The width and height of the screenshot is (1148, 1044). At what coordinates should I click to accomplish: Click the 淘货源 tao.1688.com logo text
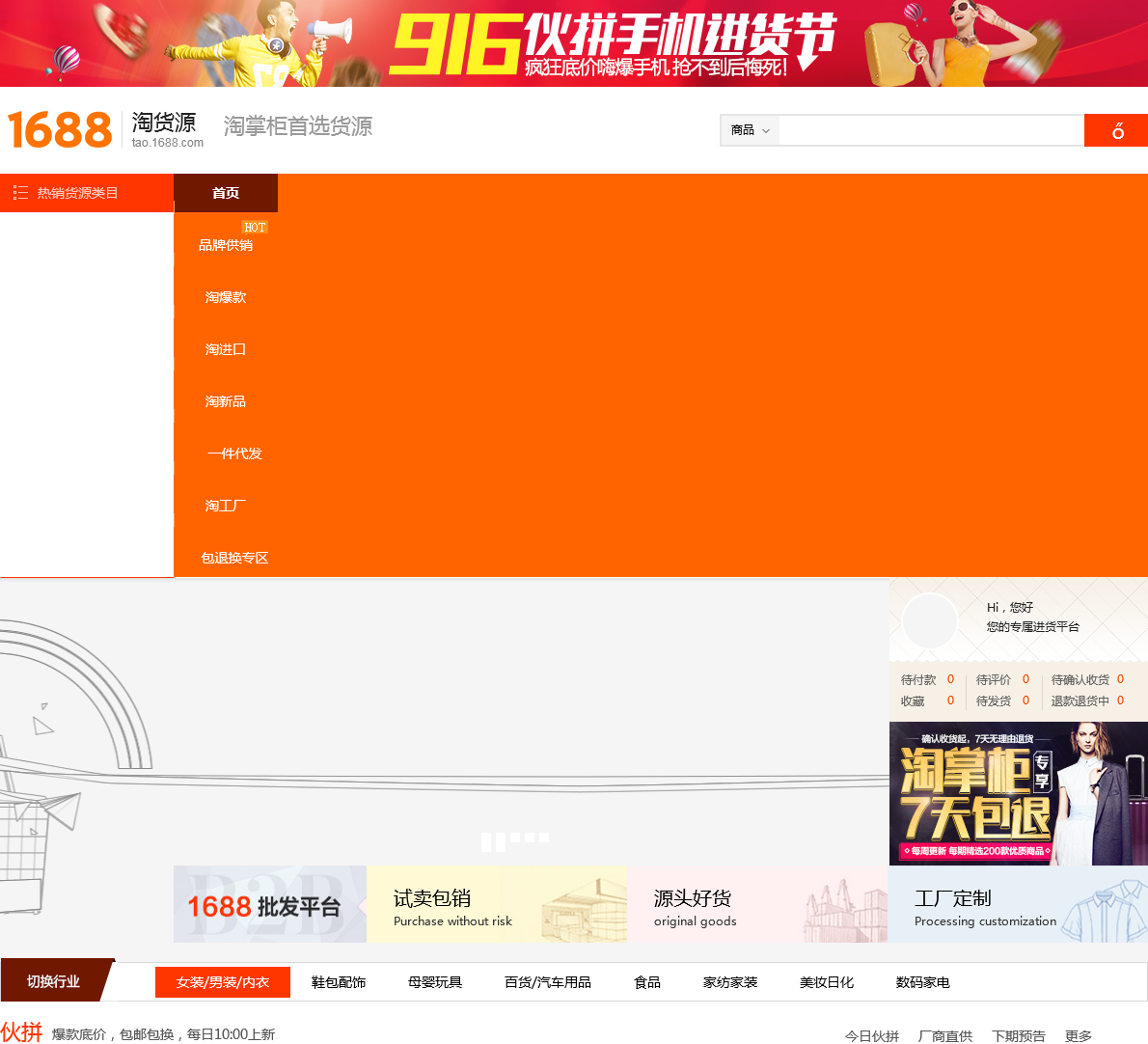tap(168, 129)
